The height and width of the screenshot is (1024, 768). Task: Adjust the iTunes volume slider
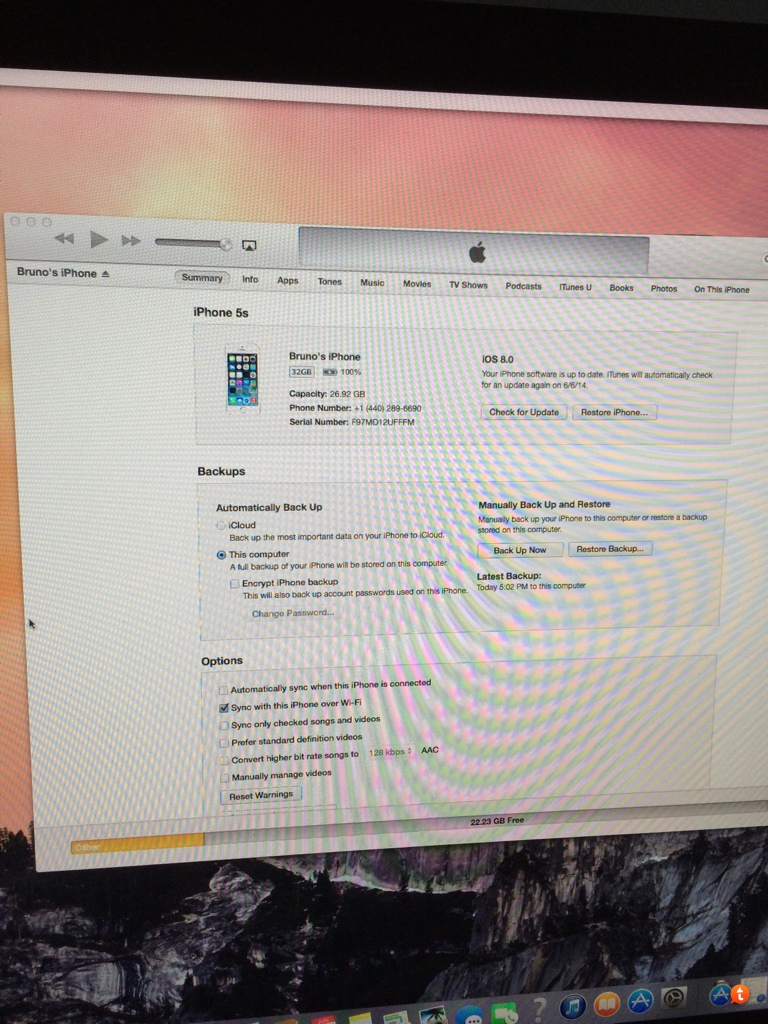(x=193, y=243)
